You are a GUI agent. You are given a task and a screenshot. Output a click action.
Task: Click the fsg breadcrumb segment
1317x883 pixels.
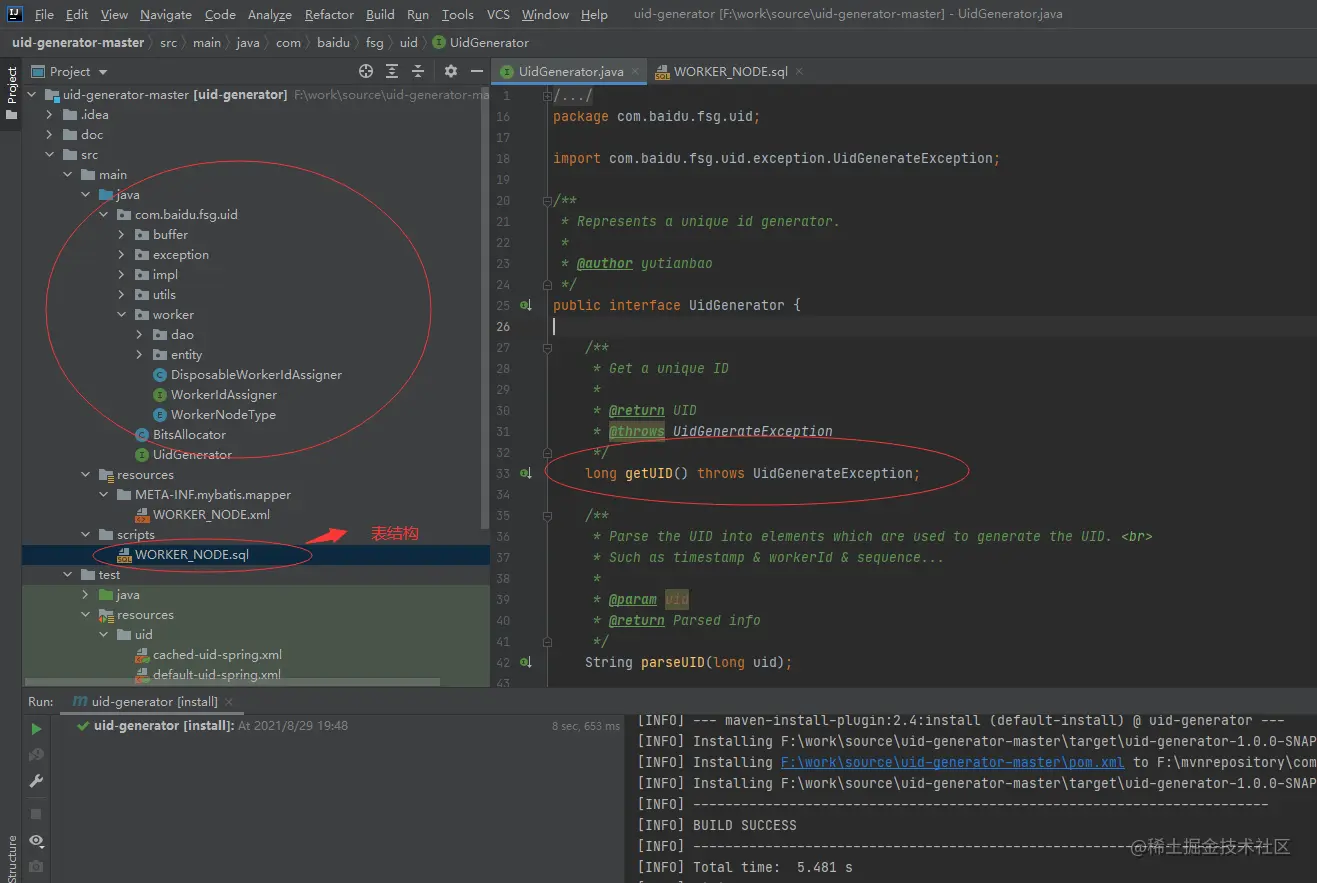coord(375,43)
